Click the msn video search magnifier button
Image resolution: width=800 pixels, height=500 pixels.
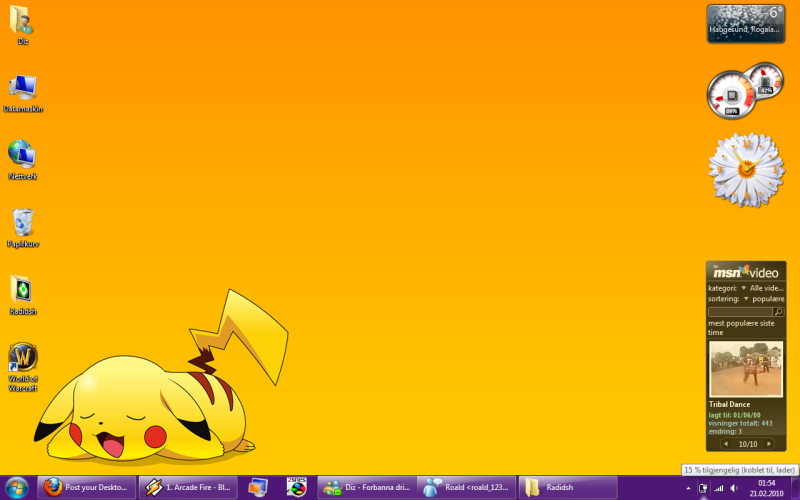778,311
